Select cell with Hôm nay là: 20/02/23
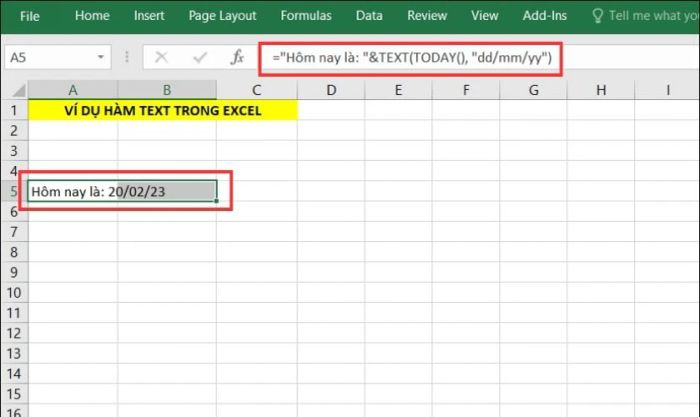 tap(122, 191)
